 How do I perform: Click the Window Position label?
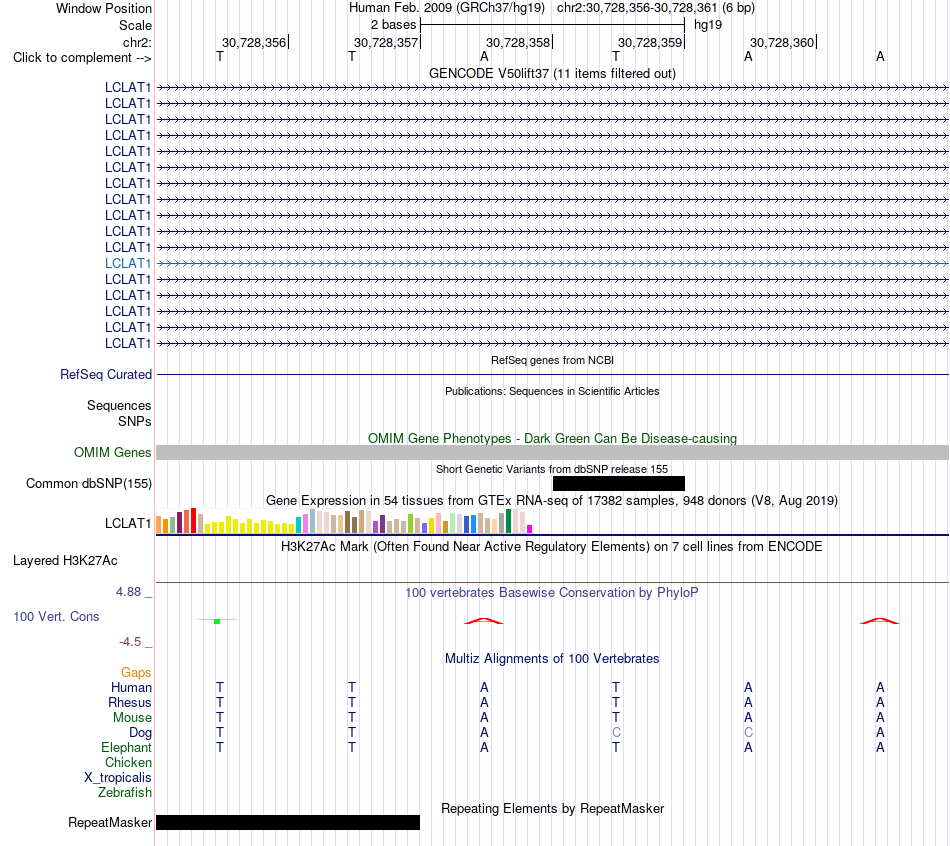pos(104,8)
